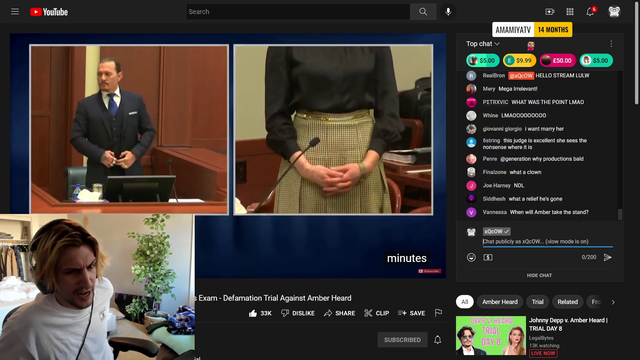
Task: Open the create video icon
Action: click(x=550, y=12)
